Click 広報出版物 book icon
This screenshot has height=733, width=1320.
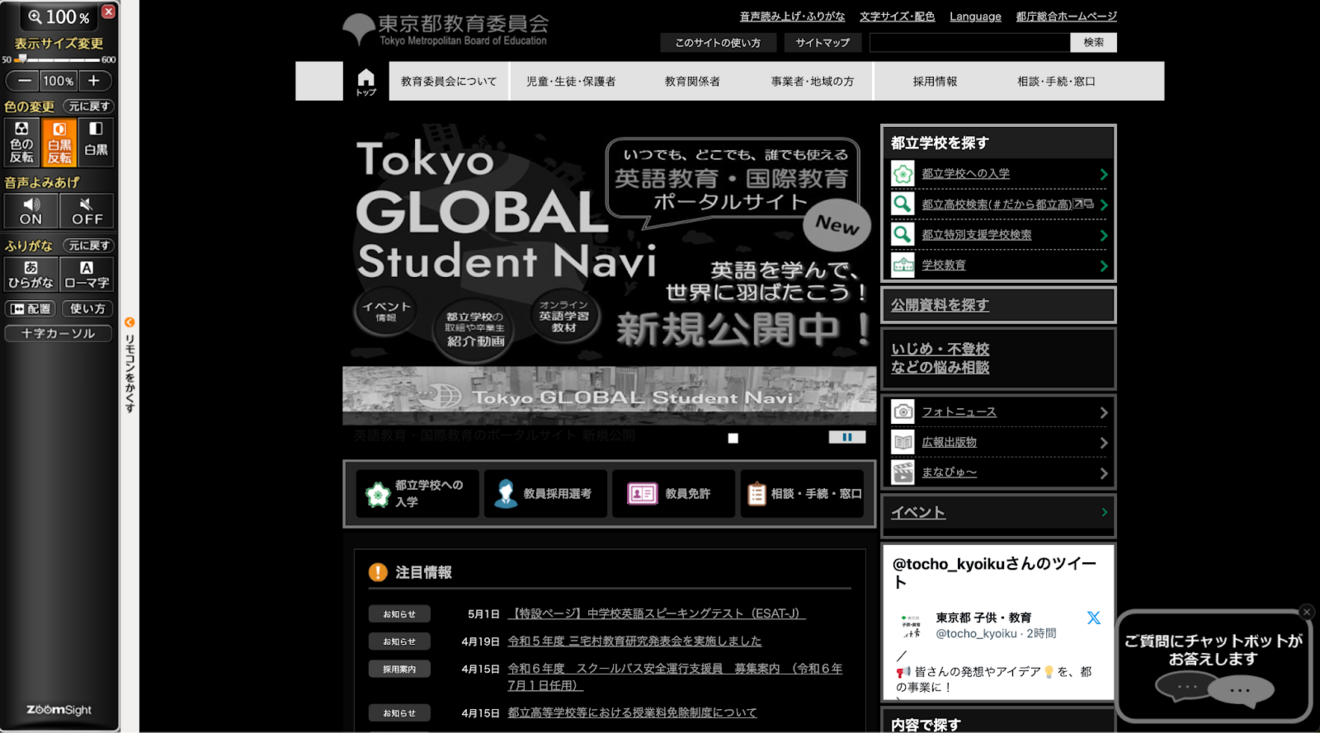(x=903, y=442)
